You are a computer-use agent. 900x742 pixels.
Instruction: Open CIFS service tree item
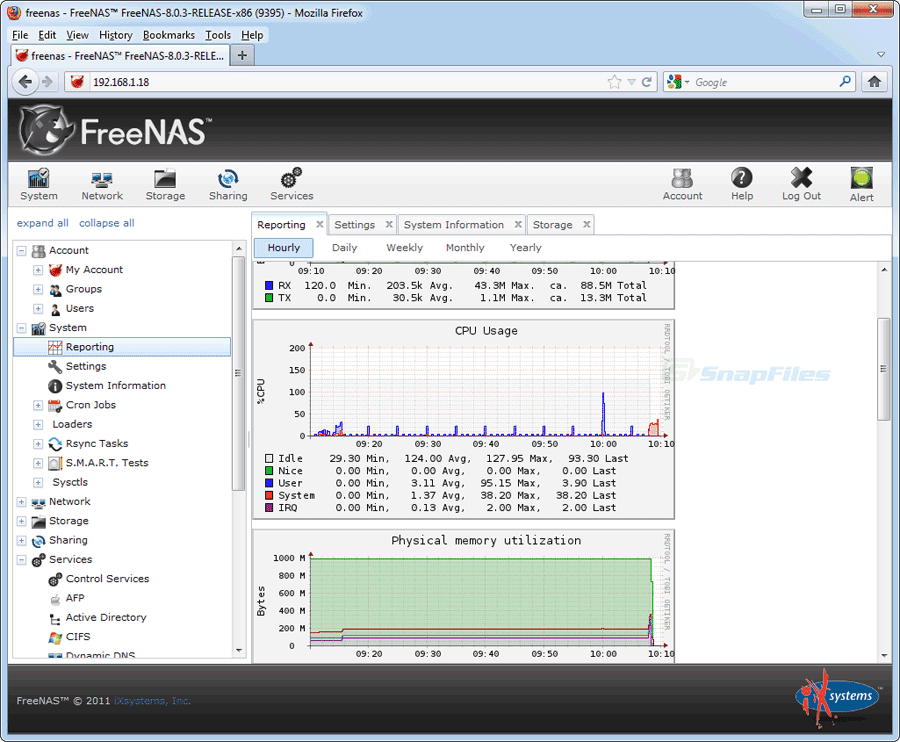click(78, 637)
